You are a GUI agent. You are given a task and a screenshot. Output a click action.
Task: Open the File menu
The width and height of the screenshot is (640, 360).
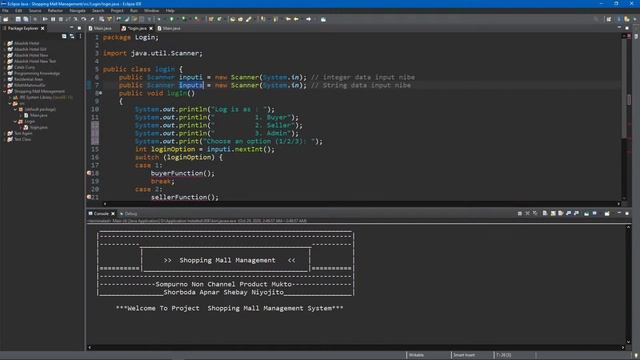(x=5, y=11)
